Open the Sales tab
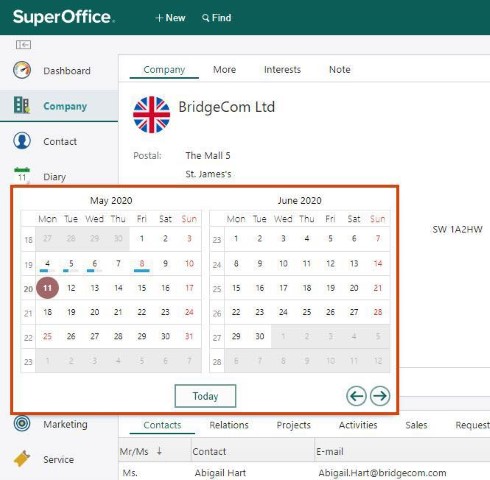This screenshot has height=480, width=490. tap(416, 425)
